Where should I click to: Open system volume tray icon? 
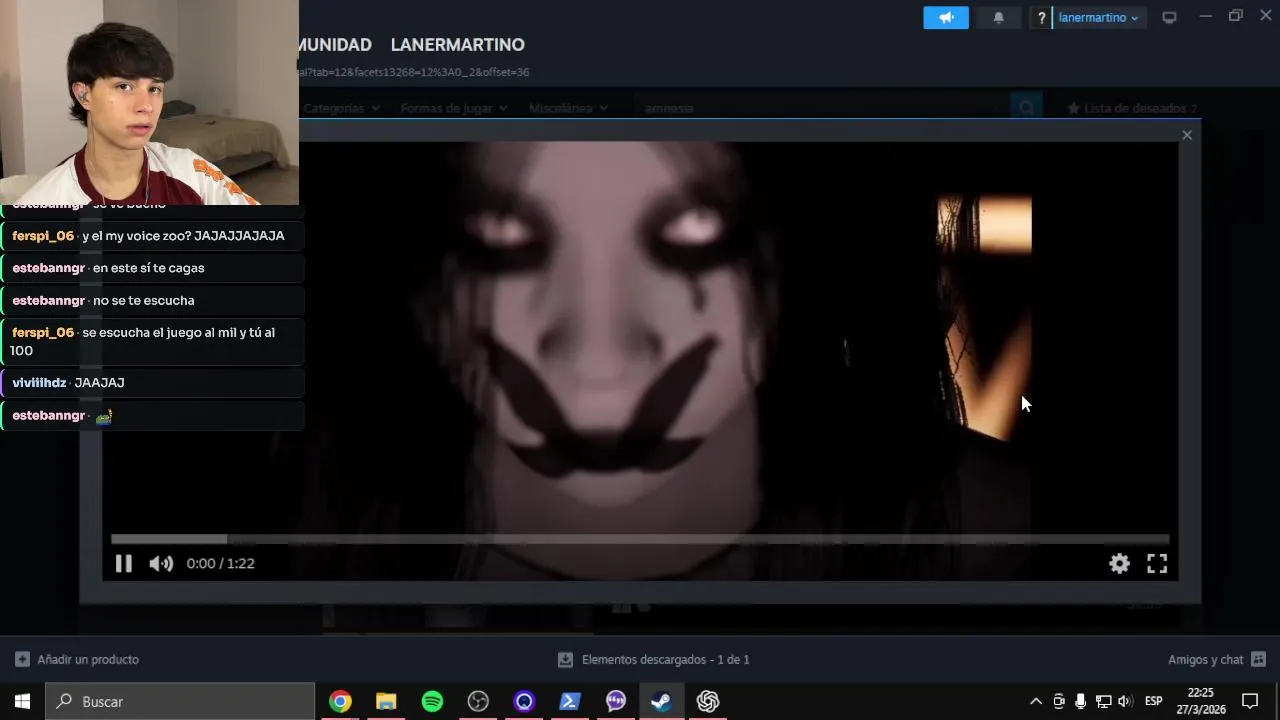pyautogui.click(x=1125, y=701)
